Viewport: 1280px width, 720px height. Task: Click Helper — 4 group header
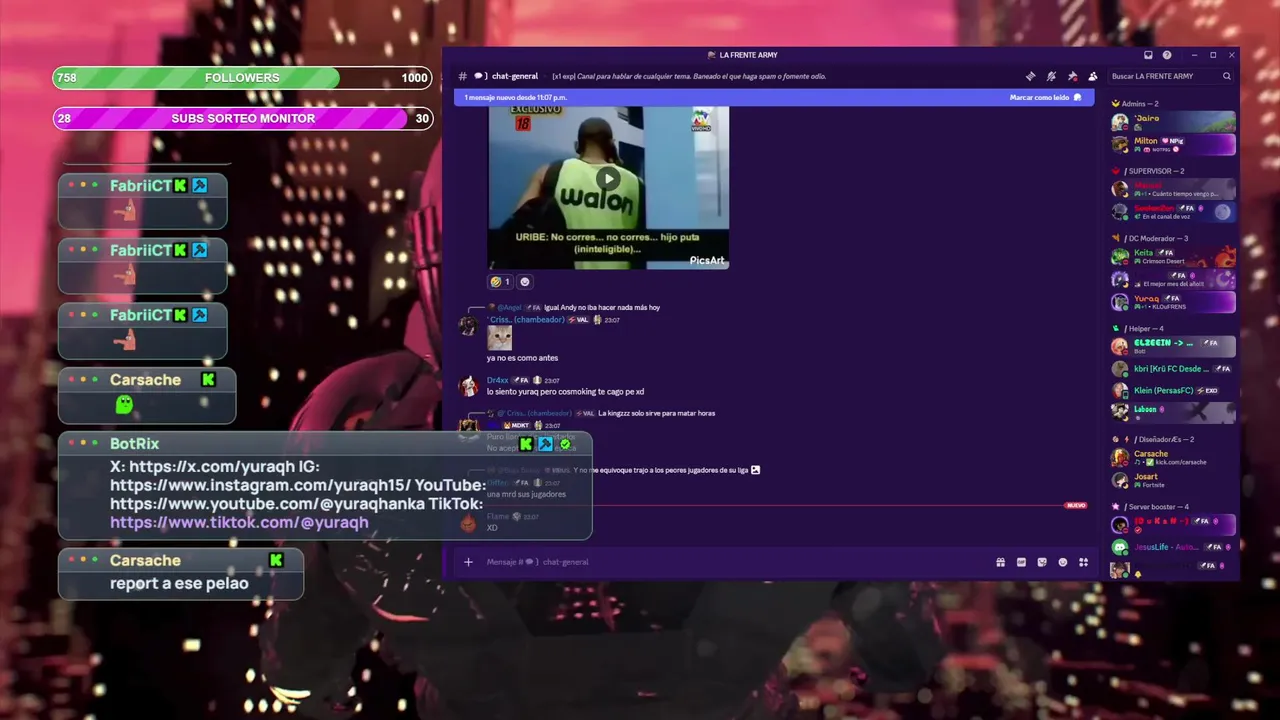tap(1138, 329)
